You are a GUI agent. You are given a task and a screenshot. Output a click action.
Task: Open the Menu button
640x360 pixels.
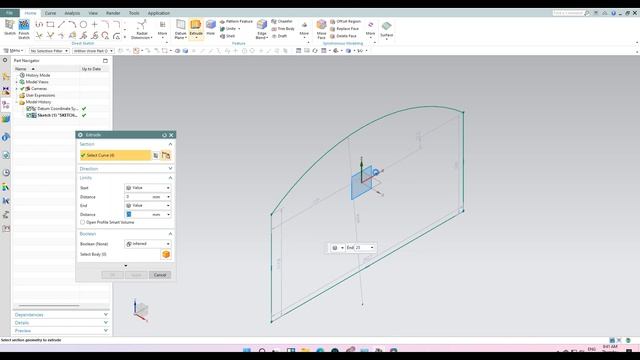click(13, 51)
